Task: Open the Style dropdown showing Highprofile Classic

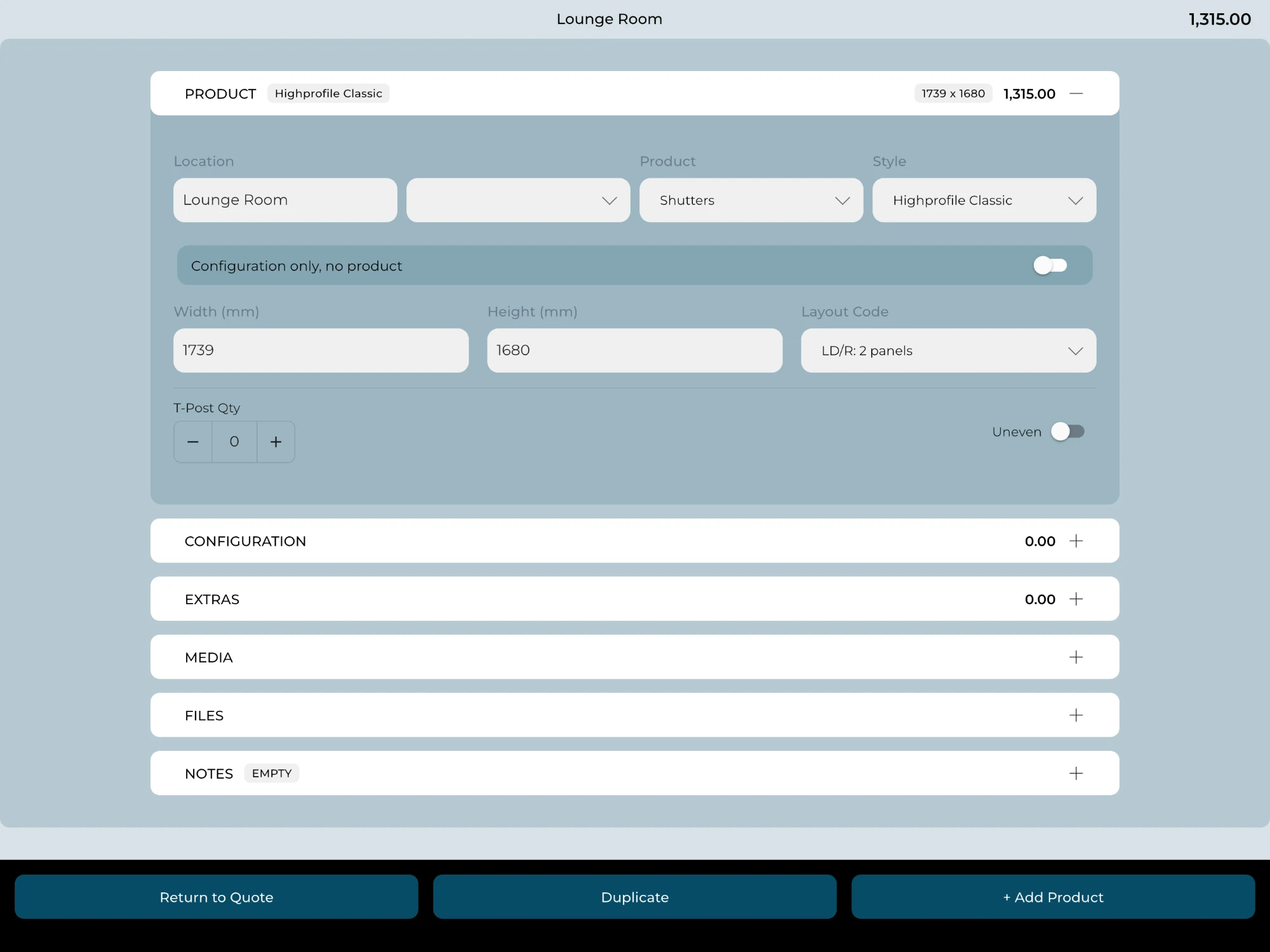Action: [x=984, y=200]
